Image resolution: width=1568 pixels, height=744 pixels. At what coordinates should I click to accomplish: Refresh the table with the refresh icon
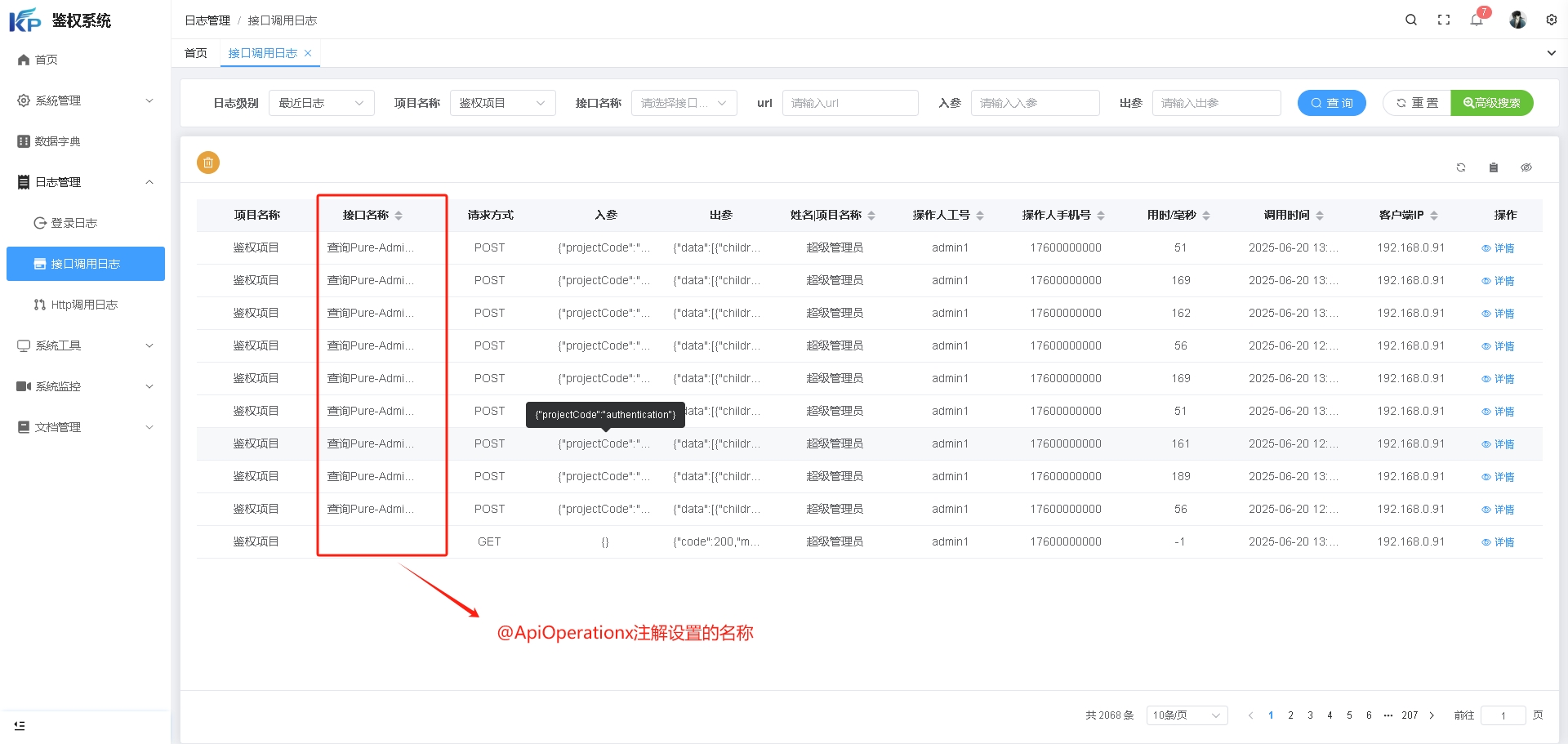(1461, 167)
